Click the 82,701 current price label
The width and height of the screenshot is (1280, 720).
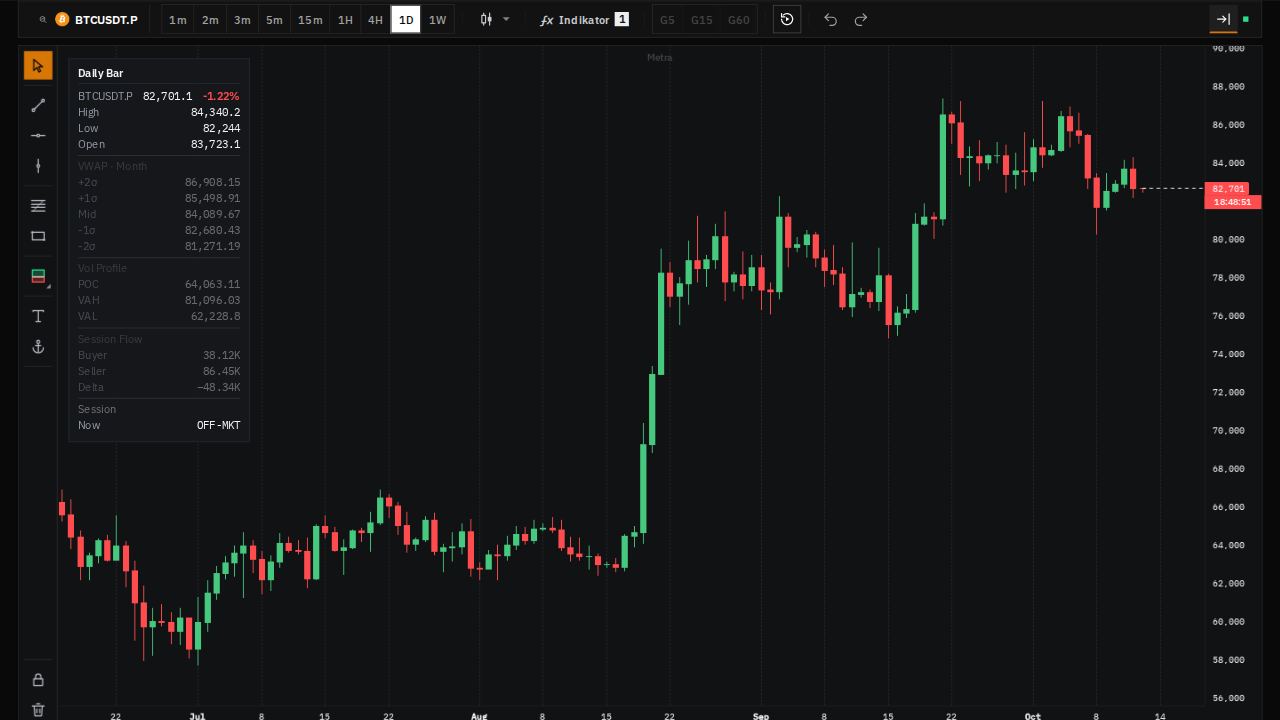pyautogui.click(x=1229, y=188)
